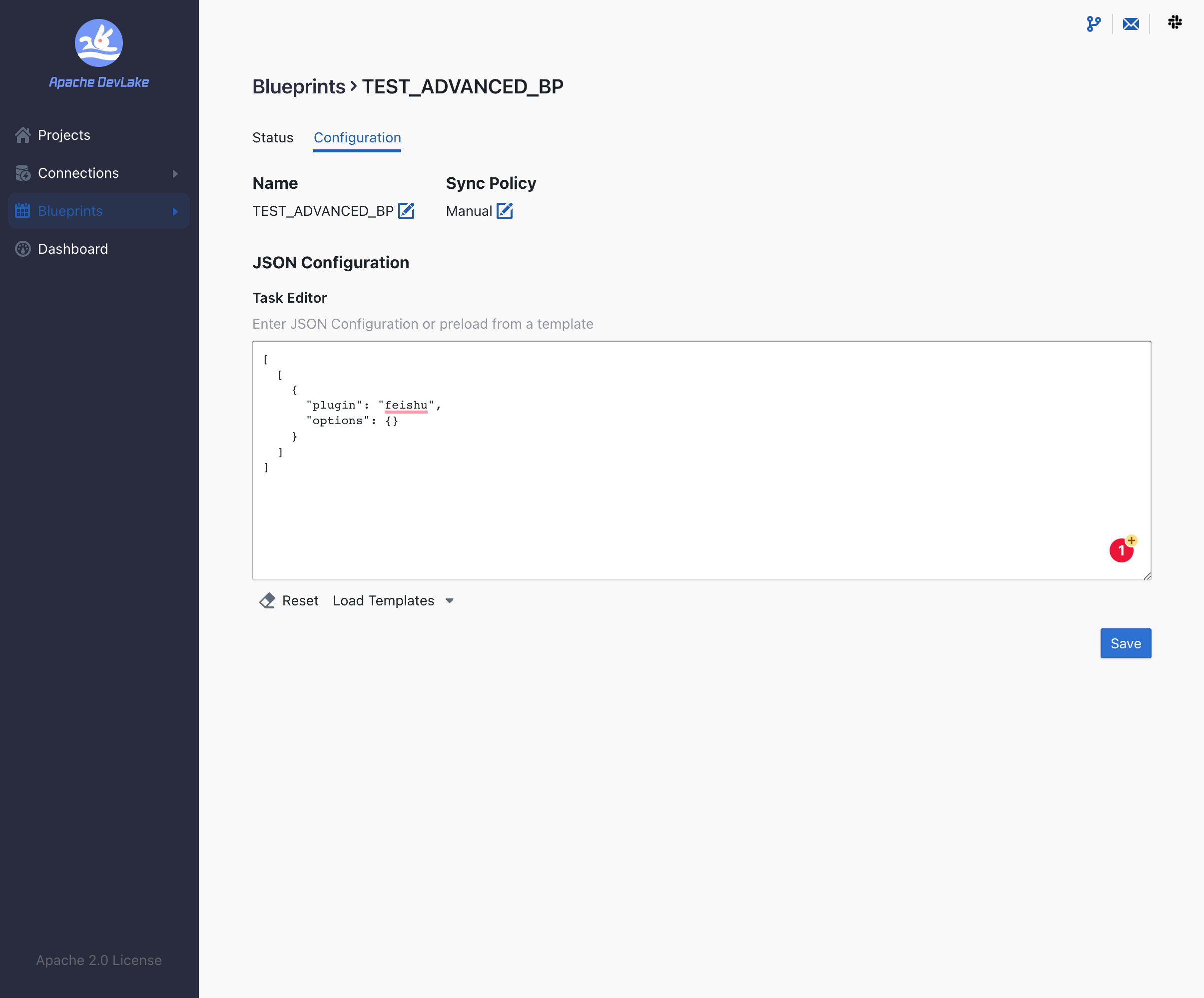Expand the Blueprints submenu arrow
This screenshot has width=1204, height=998.
175,211
